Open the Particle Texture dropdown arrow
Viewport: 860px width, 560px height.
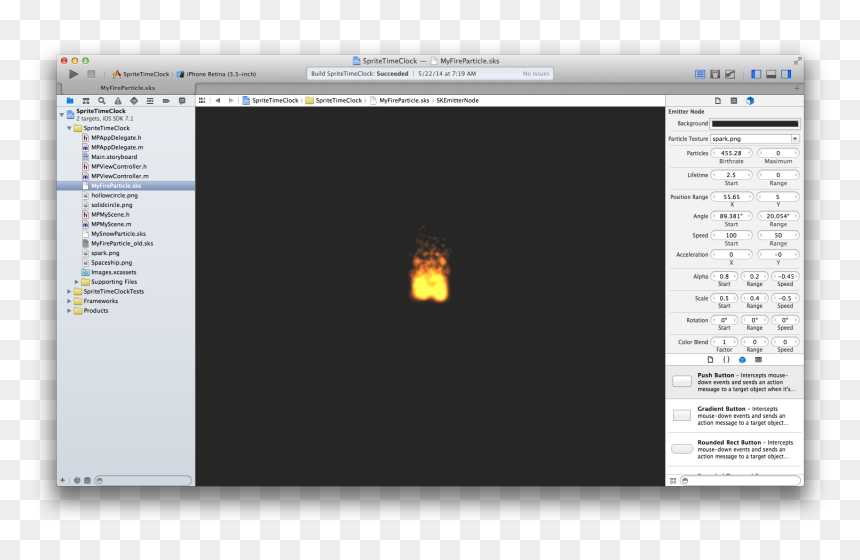(x=795, y=139)
